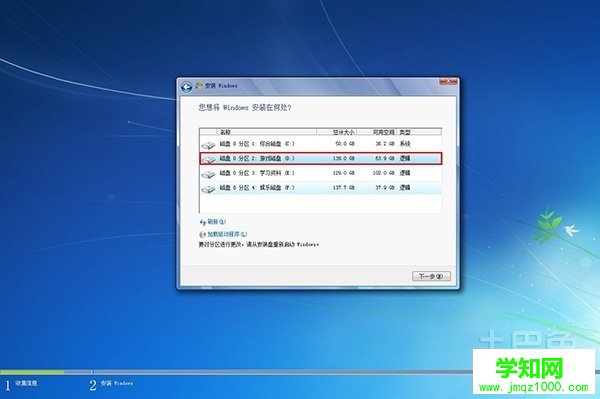Sort by the 总计大小 column header

point(337,132)
